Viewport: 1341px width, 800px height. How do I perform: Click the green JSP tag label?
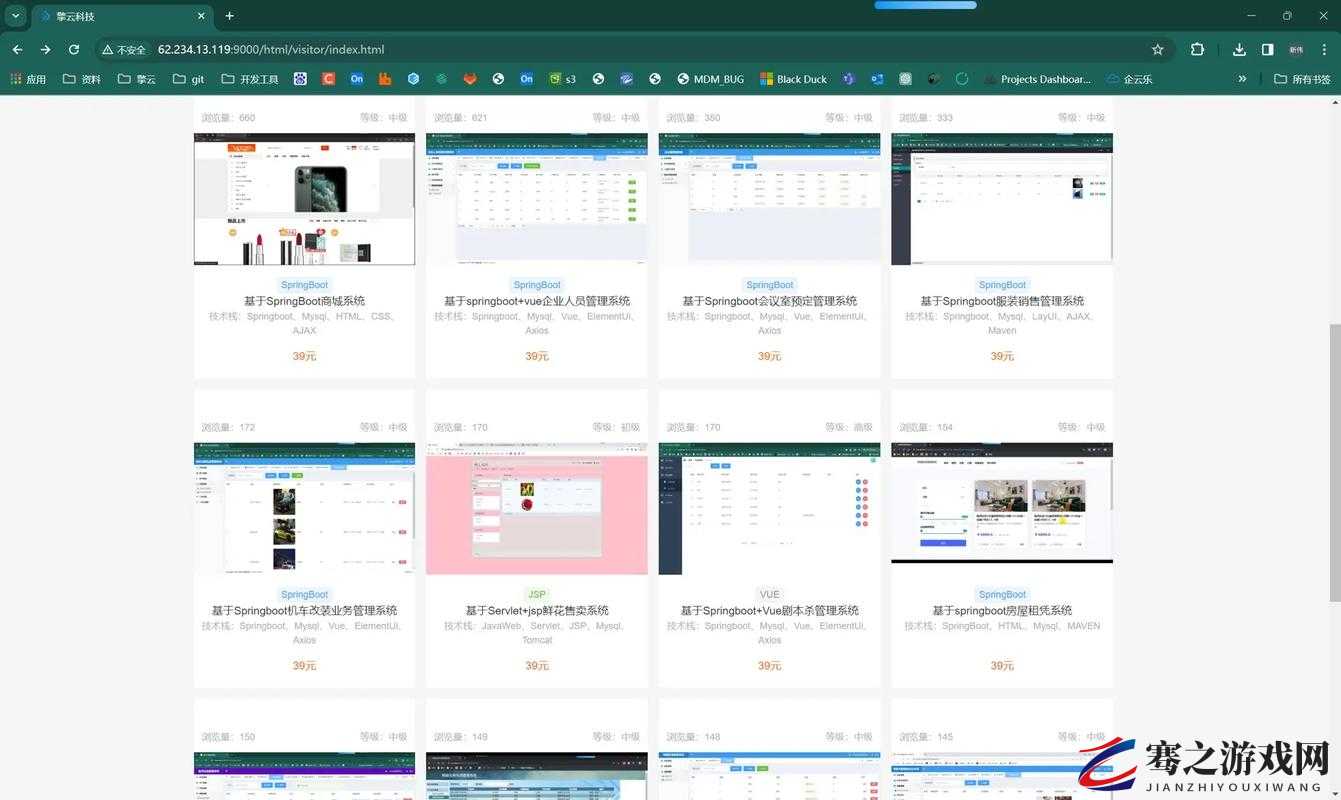point(537,594)
